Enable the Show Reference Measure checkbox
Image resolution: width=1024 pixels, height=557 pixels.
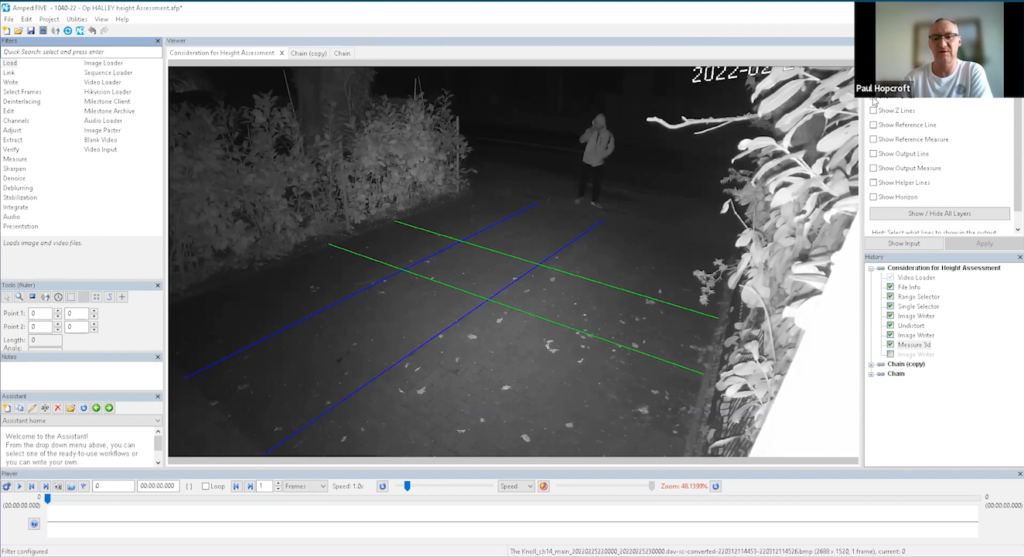[x=873, y=139]
